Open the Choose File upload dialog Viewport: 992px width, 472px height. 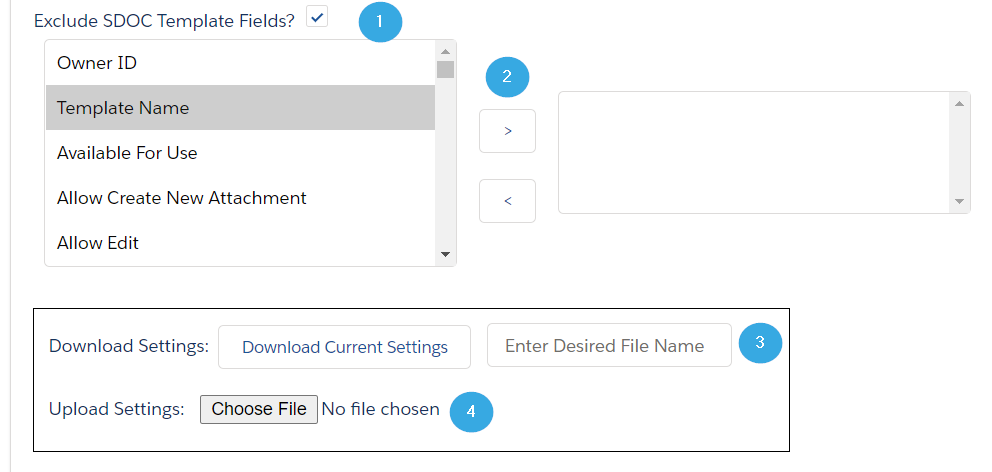(259, 409)
